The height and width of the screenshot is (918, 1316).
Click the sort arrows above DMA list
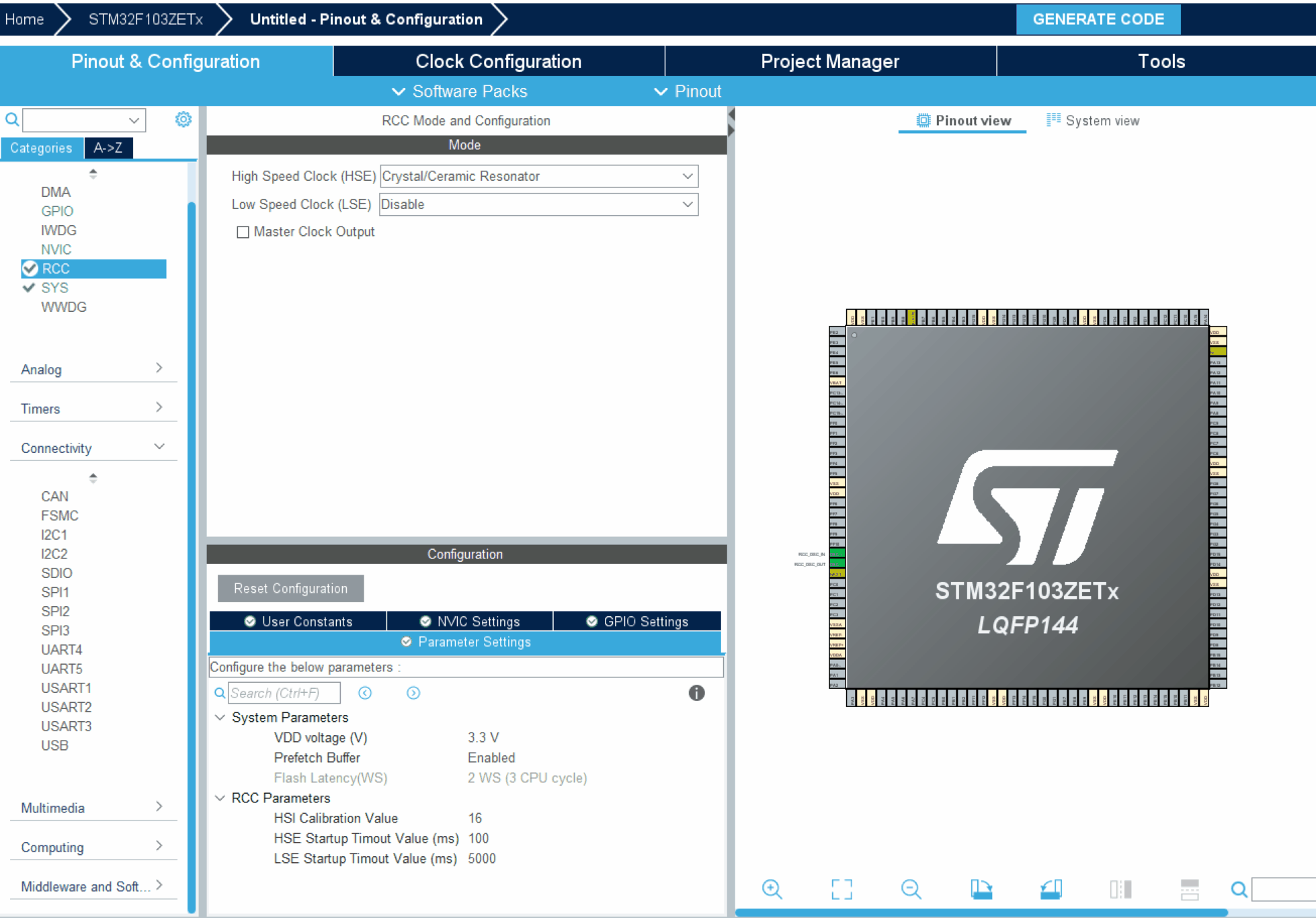(93, 173)
